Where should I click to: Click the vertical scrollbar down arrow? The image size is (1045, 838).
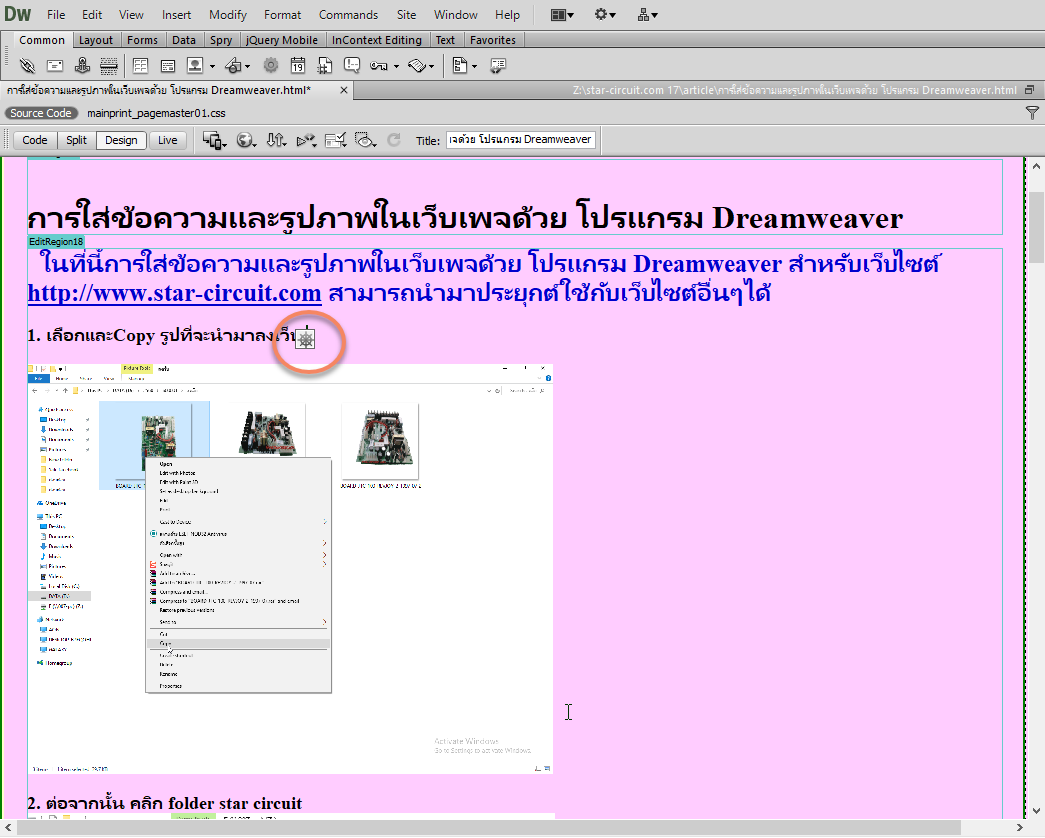point(1036,811)
